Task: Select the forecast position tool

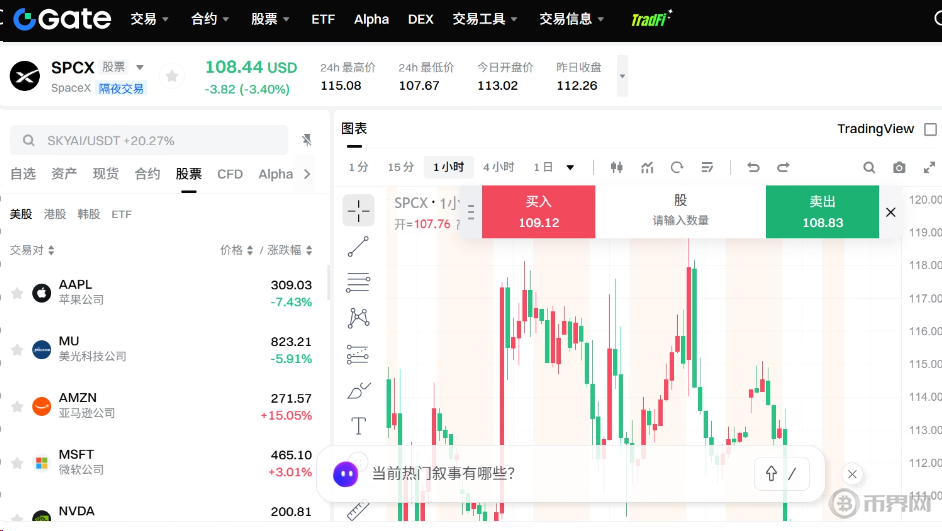Action: pyautogui.click(x=358, y=354)
